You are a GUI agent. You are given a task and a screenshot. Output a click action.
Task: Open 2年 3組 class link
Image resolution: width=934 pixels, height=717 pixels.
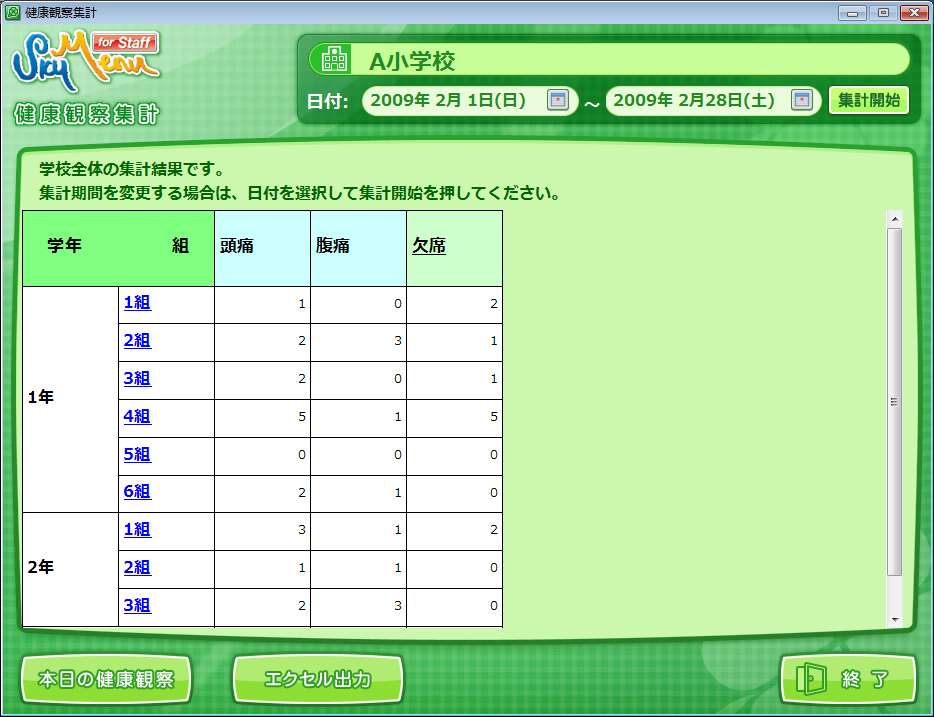tap(137, 606)
